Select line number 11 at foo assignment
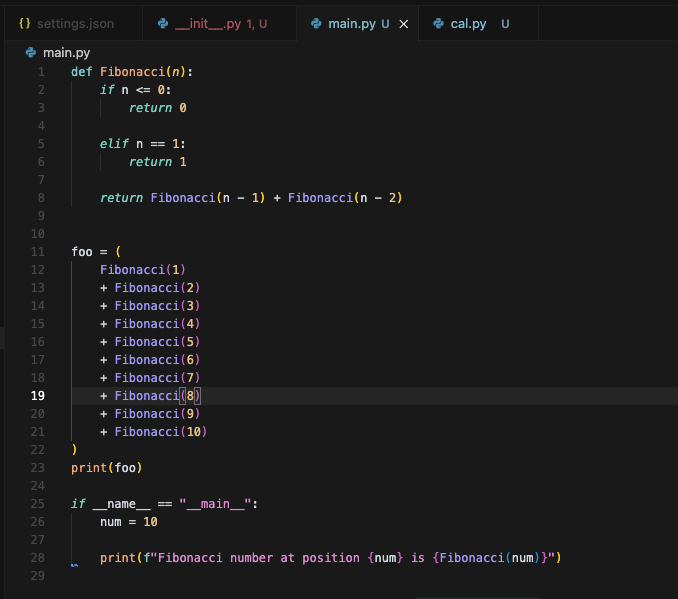678x599 pixels. (x=37, y=251)
